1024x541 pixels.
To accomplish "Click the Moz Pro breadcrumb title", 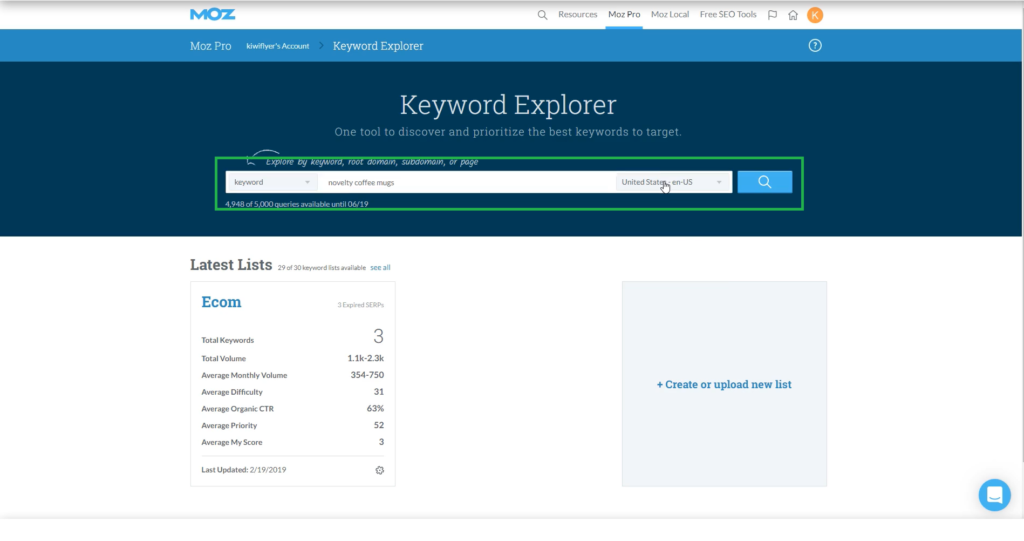I will coord(210,46).
